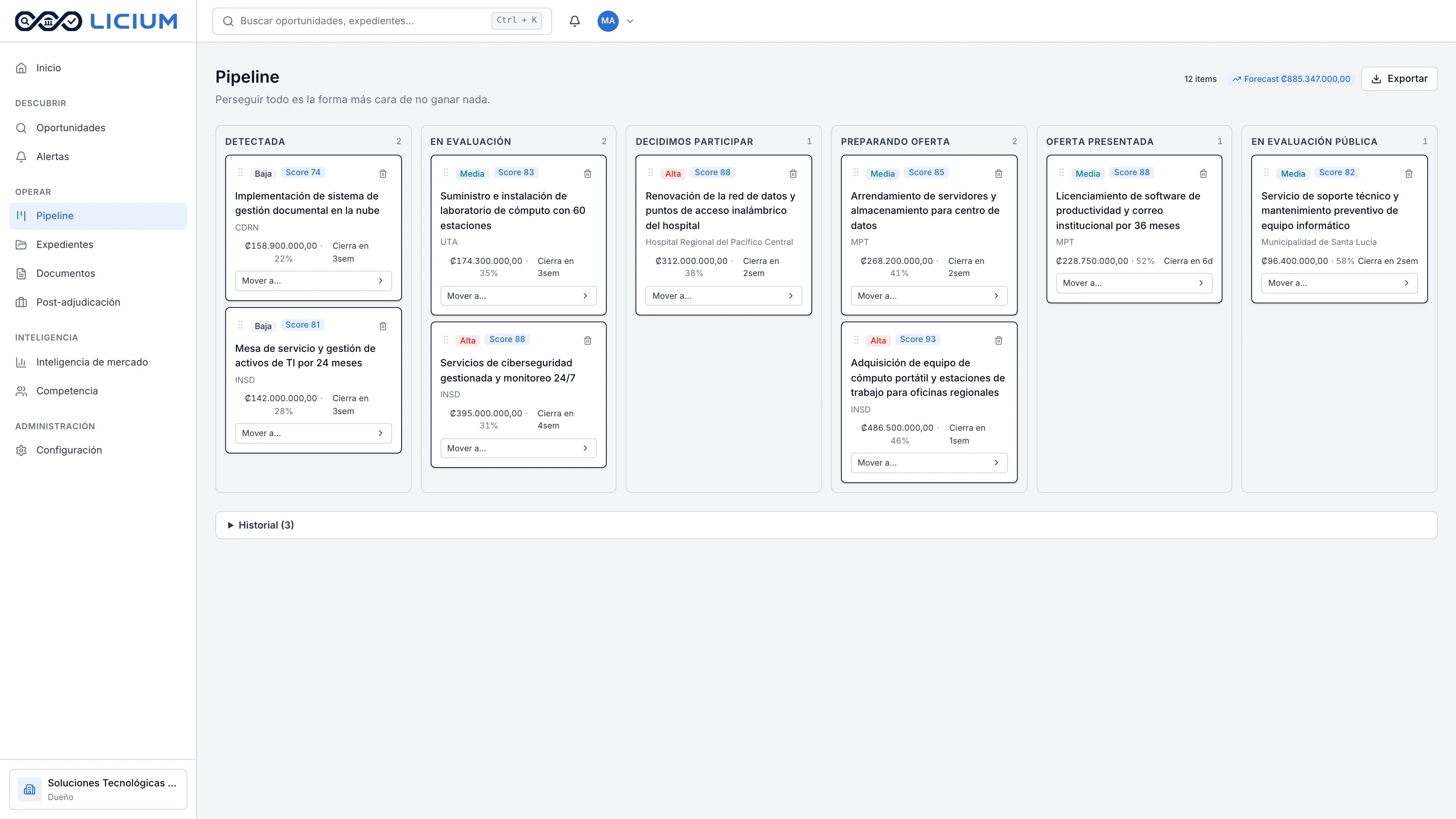This screenshot has width=1456, height=819.
Task: Click the Exportar button
Action: [1399, 78]
